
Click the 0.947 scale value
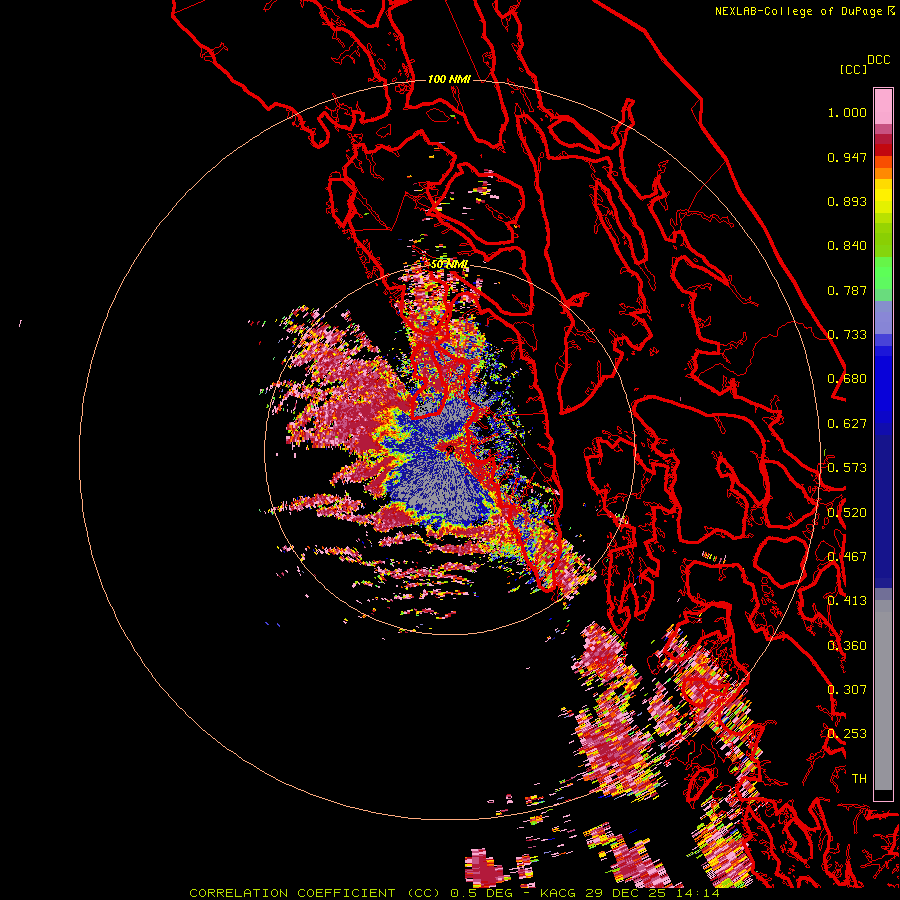pos(847,157)
